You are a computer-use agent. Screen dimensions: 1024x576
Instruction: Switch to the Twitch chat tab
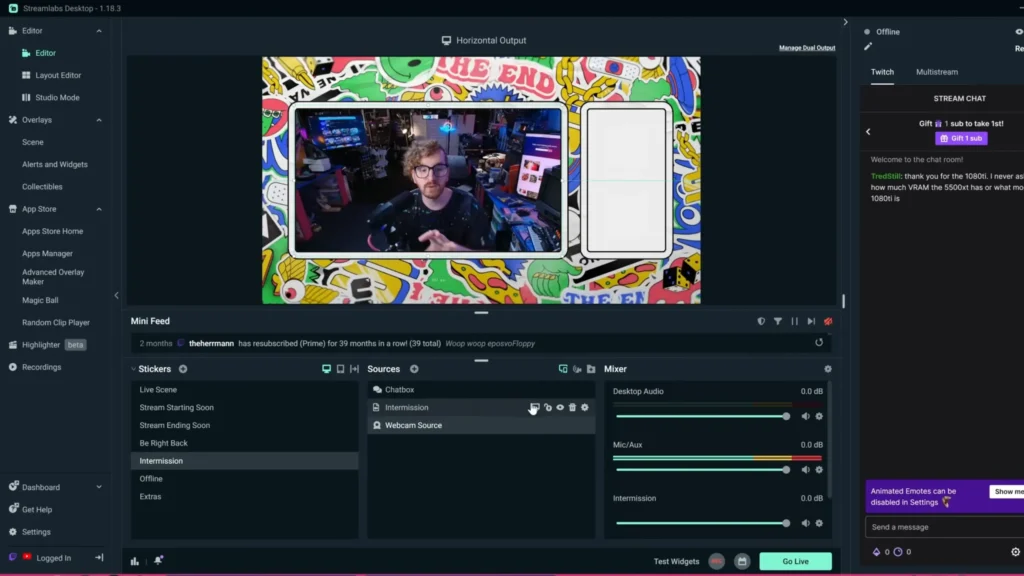[882, 72]
